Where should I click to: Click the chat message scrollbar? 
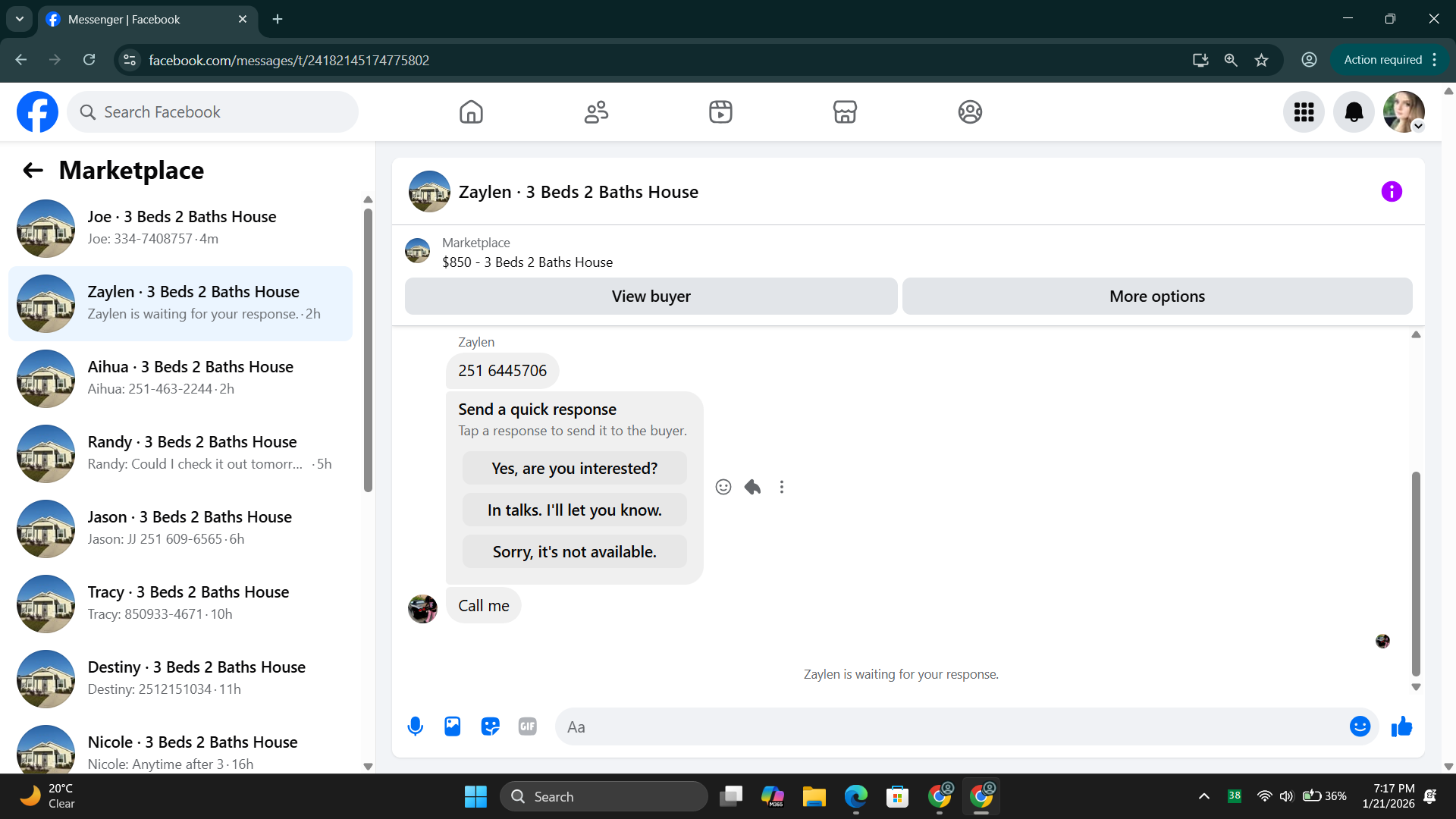pos(1415,573)
